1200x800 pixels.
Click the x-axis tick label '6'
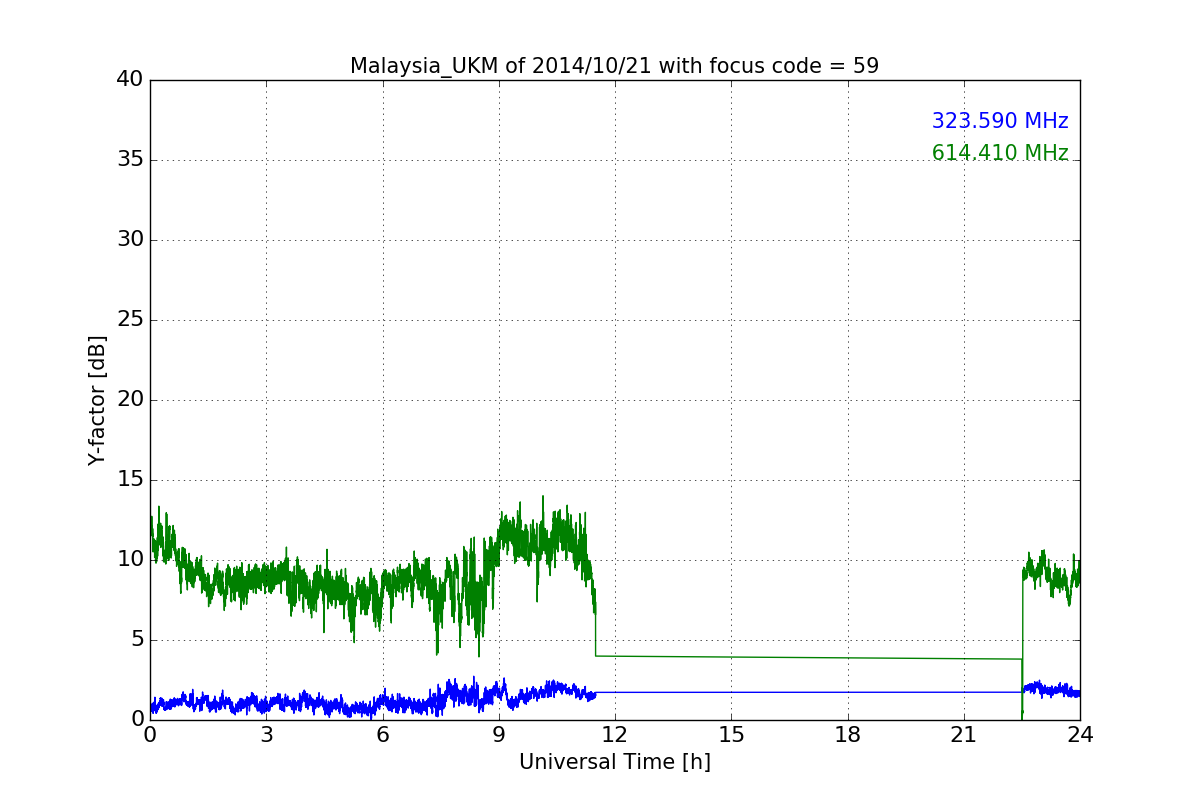383,735
